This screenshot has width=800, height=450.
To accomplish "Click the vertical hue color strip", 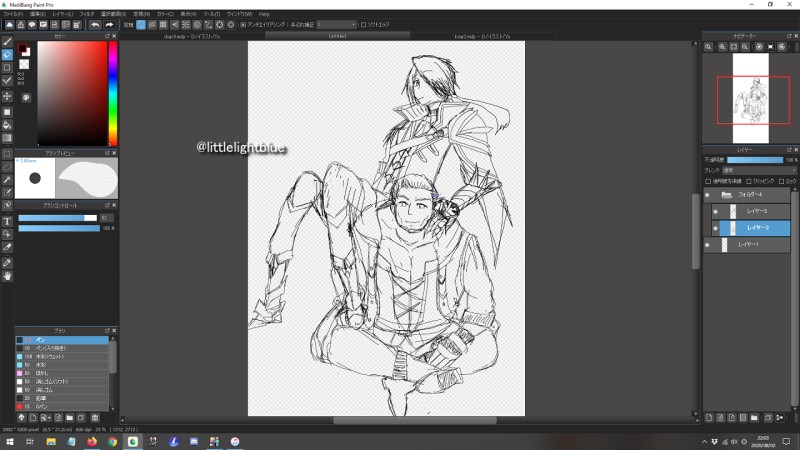I will coord(113,93).
